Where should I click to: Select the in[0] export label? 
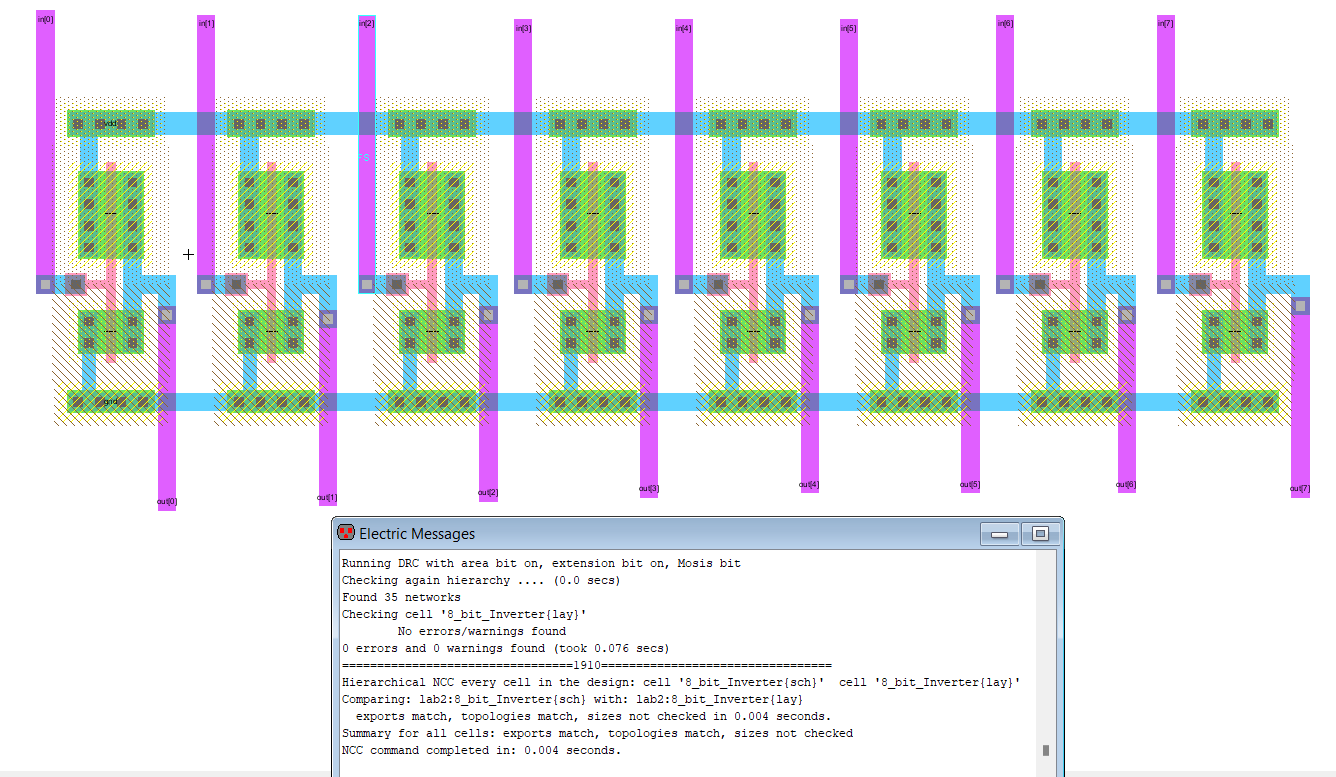pos(44,18)
